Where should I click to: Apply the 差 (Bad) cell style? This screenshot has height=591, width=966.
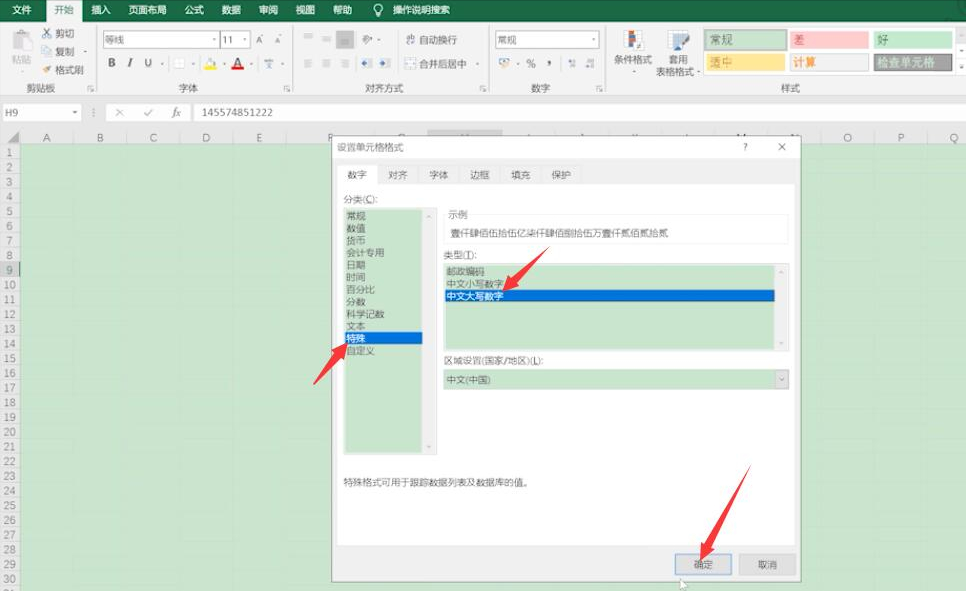click(x=829, y=39)
